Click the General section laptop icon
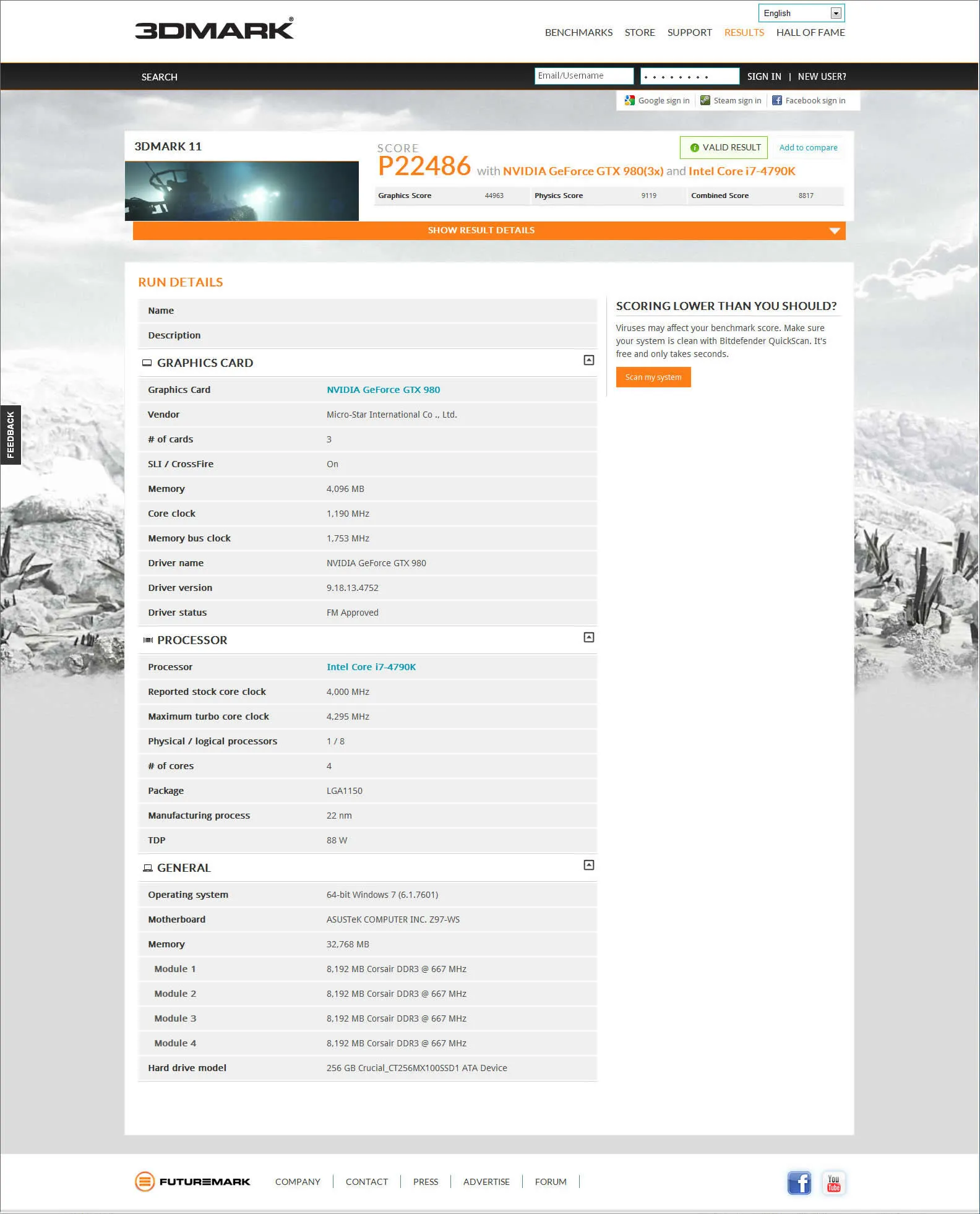This screenshot has width=980, height=1214. coord(147,868)
